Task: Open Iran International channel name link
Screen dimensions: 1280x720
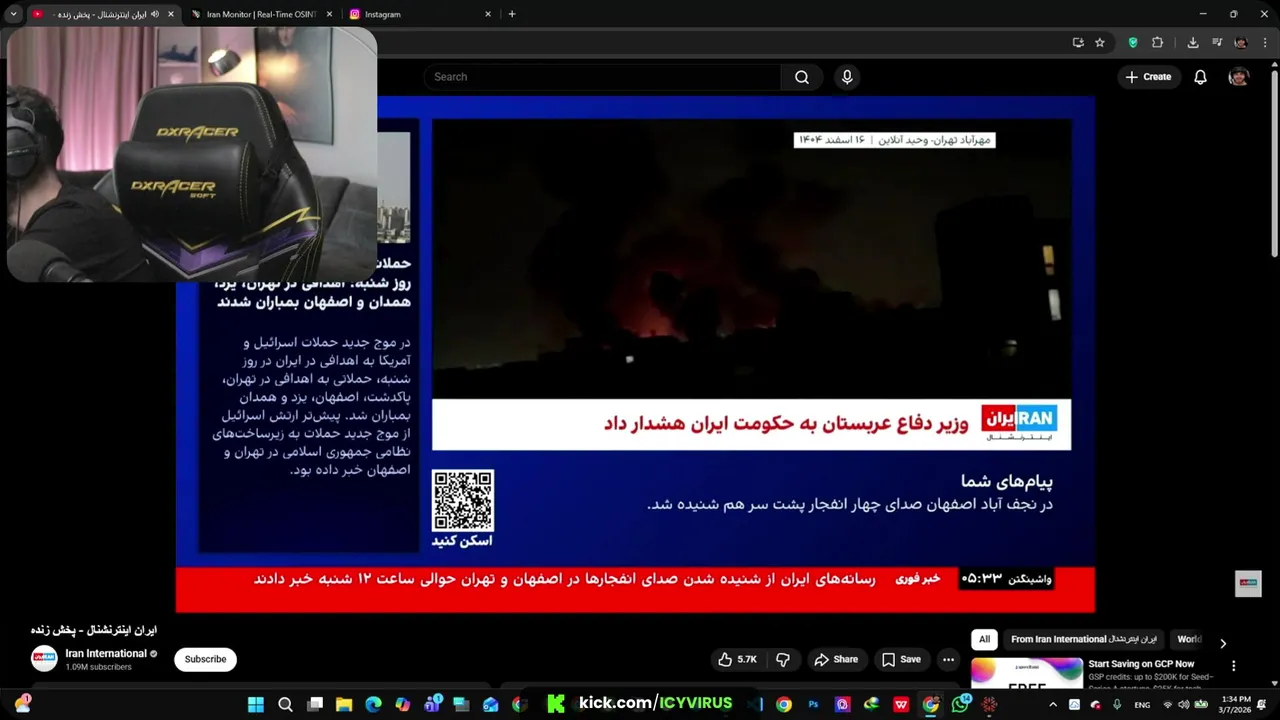Action: coord(106,653)
